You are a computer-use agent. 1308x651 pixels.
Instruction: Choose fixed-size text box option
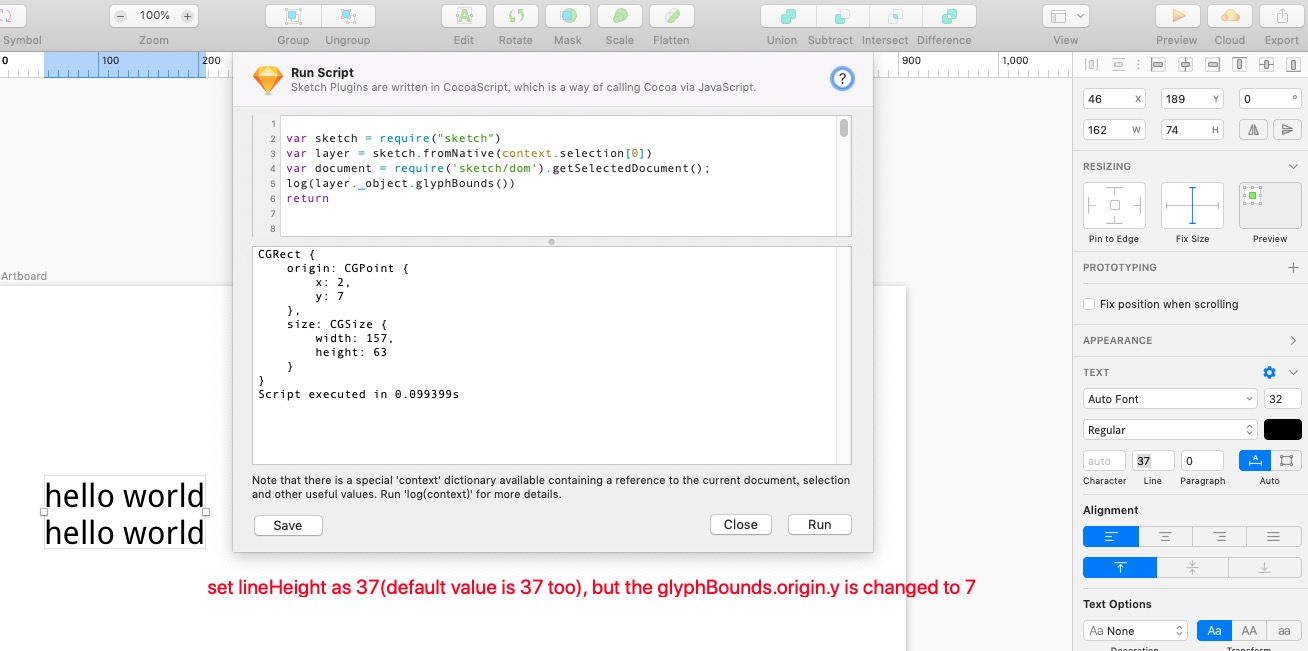click(1286, 460)
